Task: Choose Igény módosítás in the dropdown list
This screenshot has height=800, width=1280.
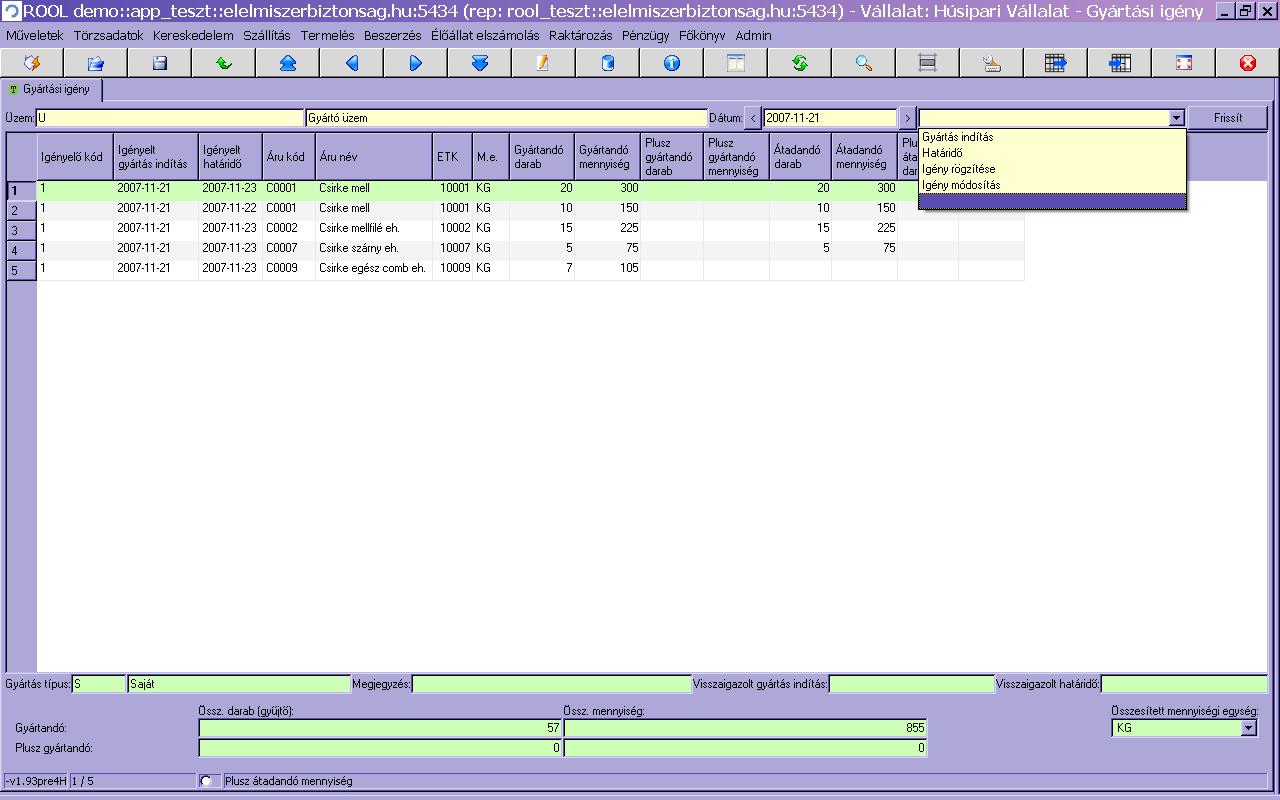Action: pyautogui.click(x=961, y=185)
